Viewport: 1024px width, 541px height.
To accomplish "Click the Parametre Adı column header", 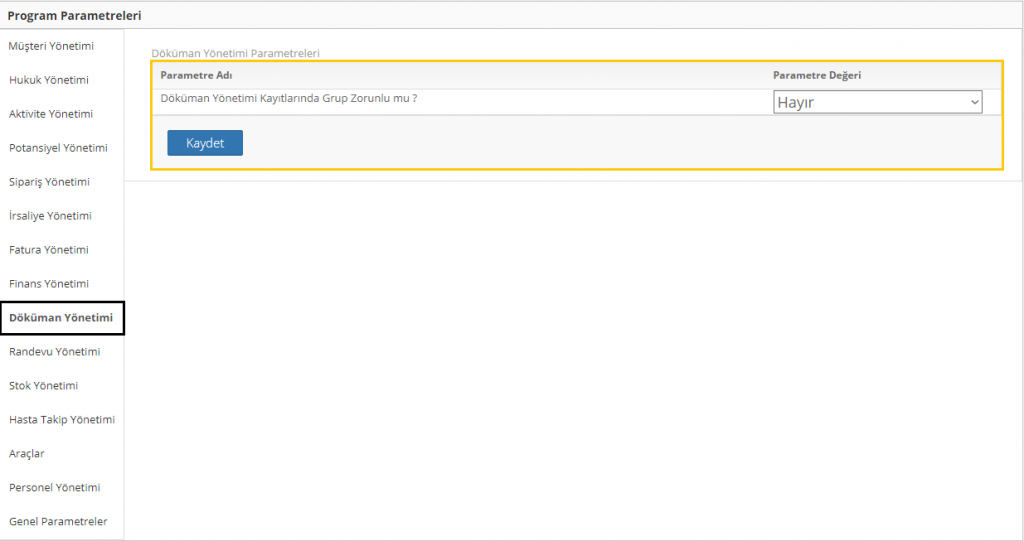I will point(196,75).
